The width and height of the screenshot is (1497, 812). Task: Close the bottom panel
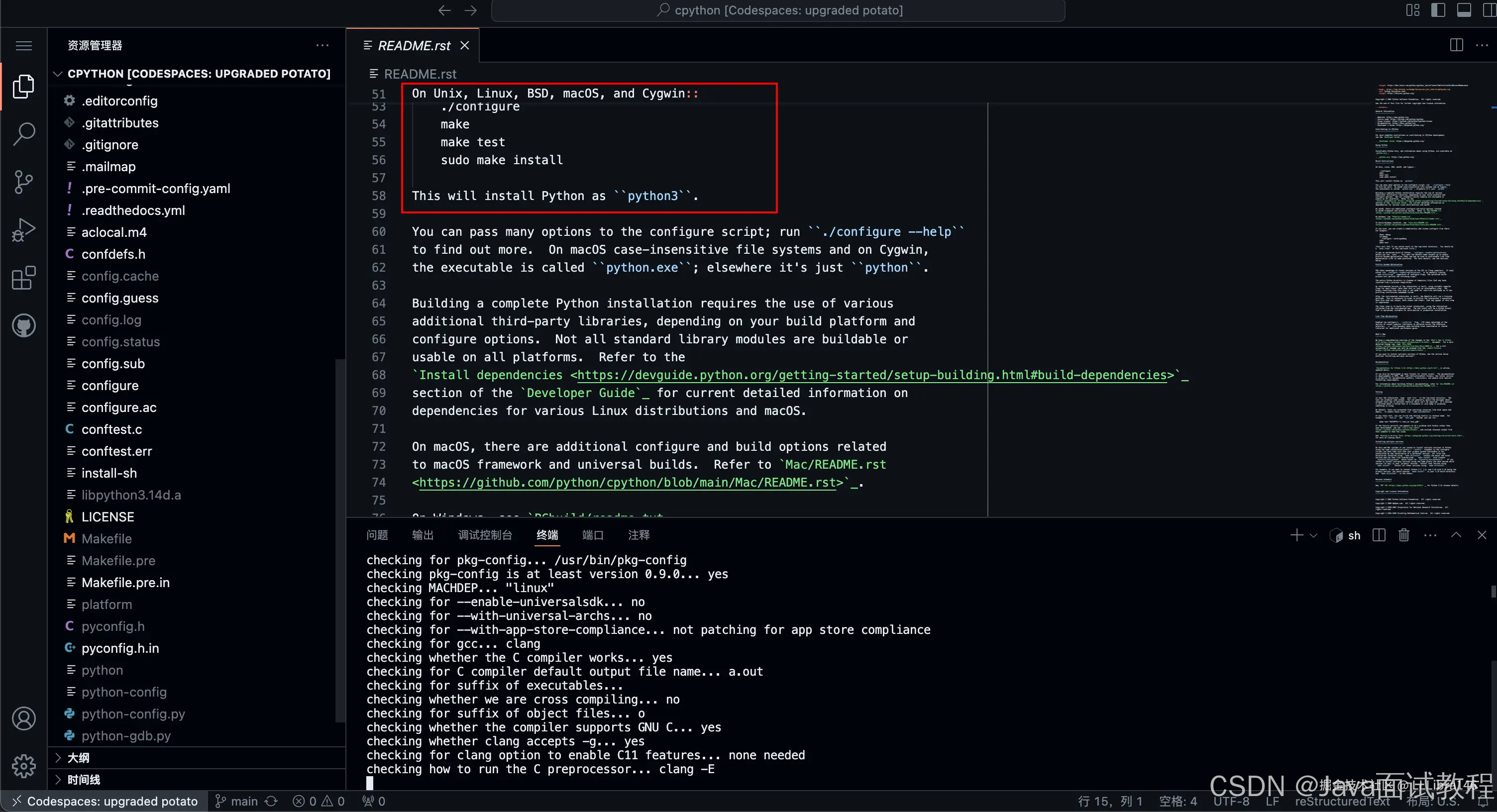[x=1482, y=535]
